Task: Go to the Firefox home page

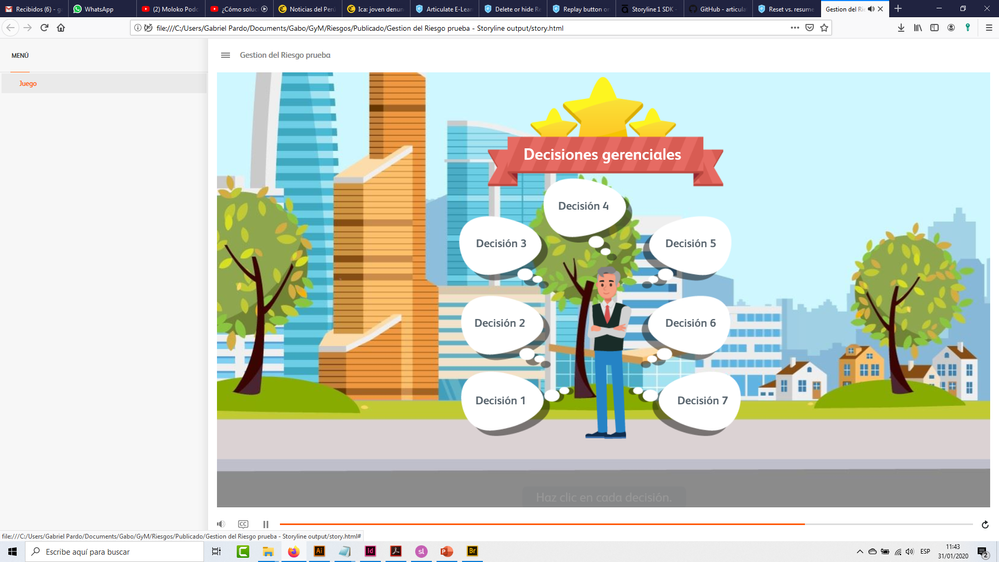Action: pyautogui.click(x=61, y=28)
